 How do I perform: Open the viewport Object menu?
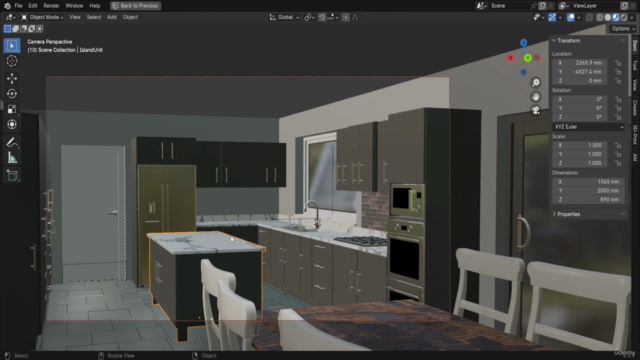pyautogui.click(x=130, y=17)
